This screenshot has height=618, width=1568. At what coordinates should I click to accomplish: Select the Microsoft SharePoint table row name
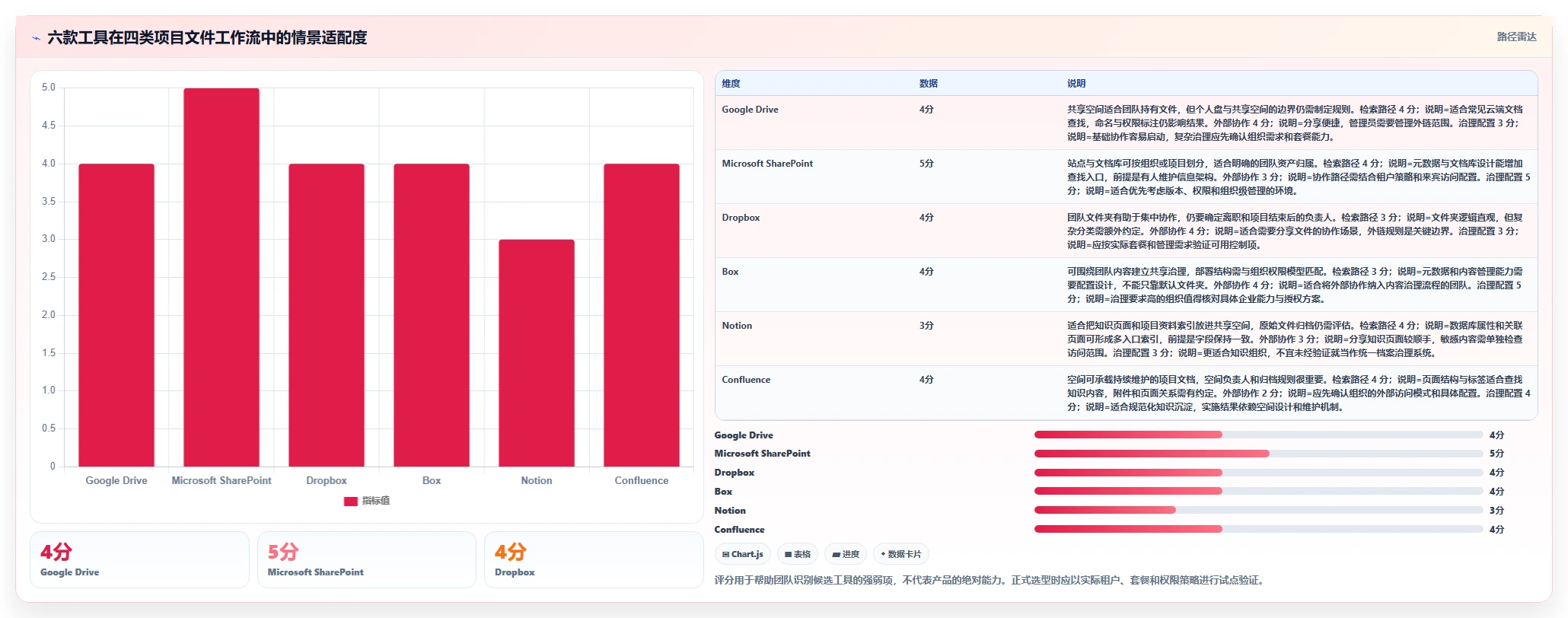tap(767, 164)
